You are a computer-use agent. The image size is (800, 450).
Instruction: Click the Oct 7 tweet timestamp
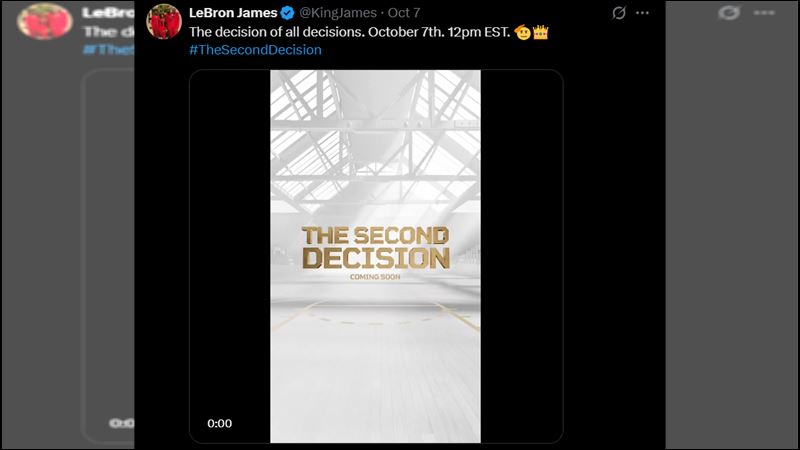(x=403, y=13)
